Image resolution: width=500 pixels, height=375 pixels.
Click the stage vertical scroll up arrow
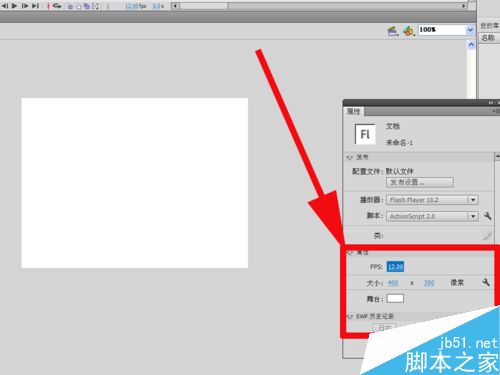click(x=471, y=45)
